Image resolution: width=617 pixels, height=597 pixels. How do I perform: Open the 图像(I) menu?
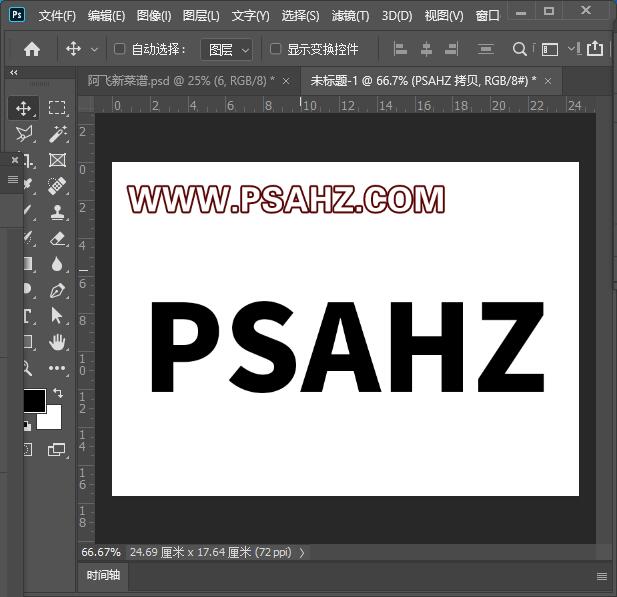[154, 16]
